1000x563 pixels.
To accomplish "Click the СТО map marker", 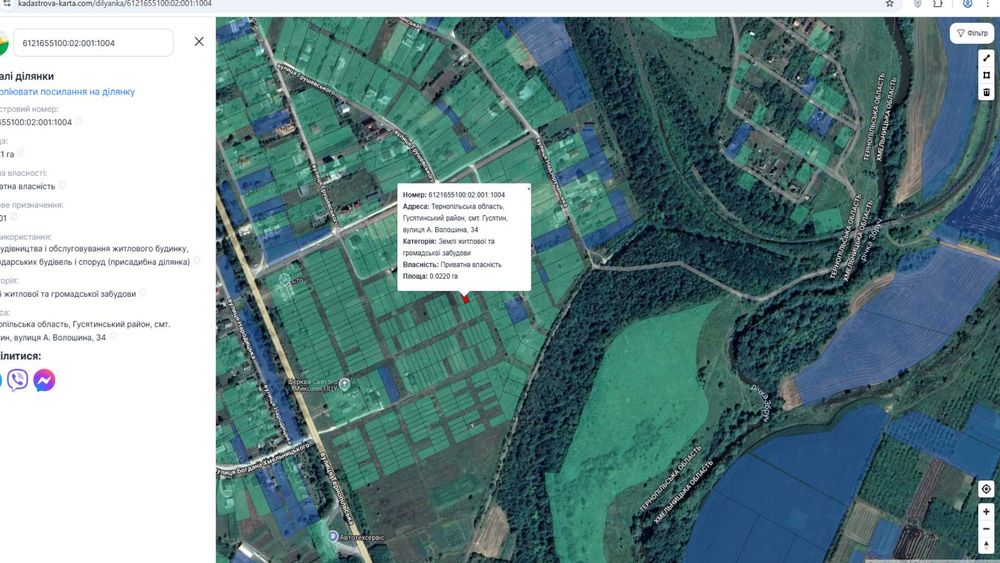I will coord(284,279).
